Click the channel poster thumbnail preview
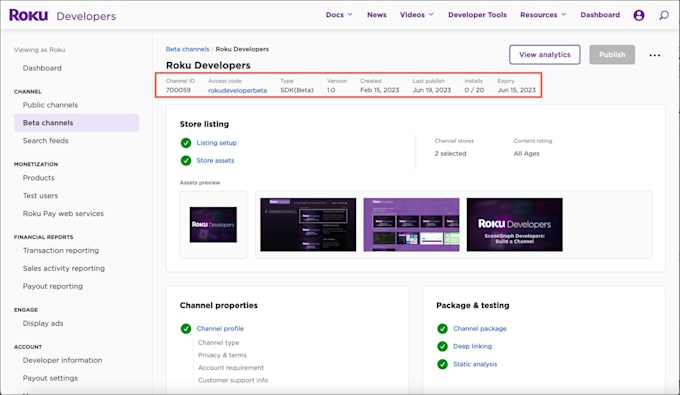680x395 pixels. 213,225
